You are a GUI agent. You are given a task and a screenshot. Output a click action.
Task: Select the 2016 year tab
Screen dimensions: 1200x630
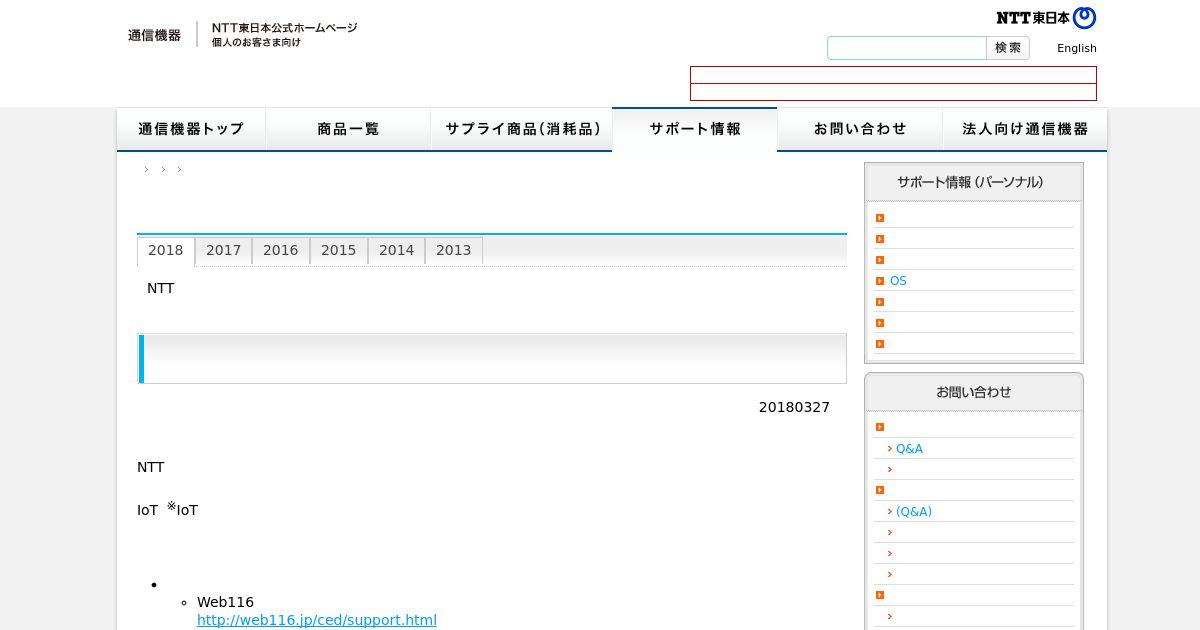[281, 251]
